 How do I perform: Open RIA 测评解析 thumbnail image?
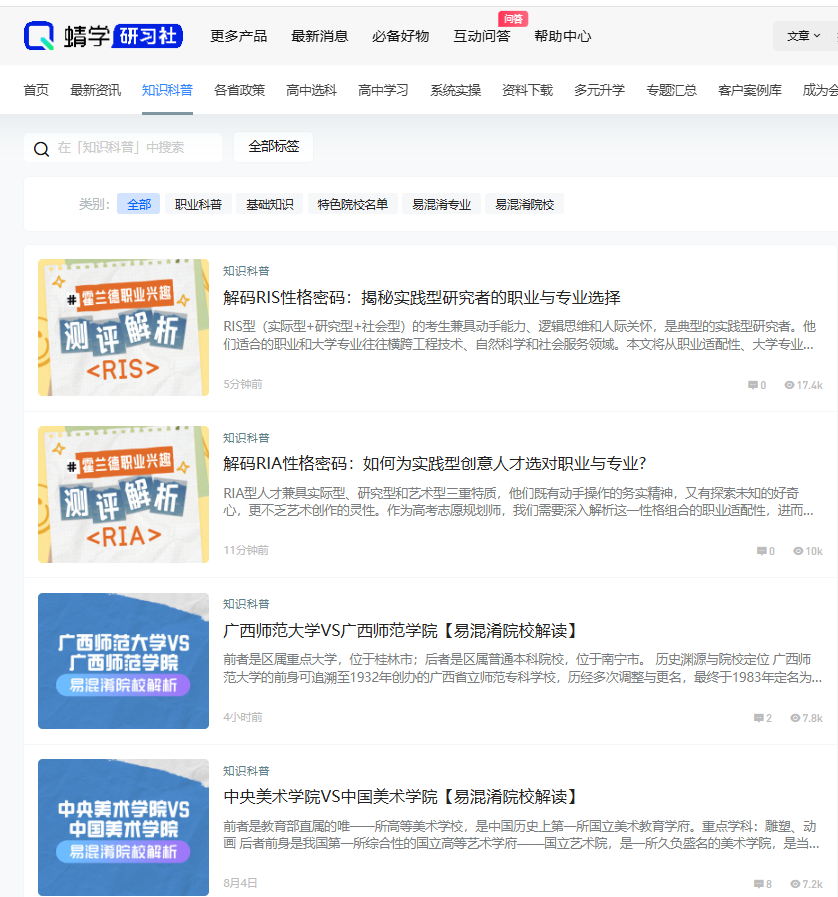point(124,494)
